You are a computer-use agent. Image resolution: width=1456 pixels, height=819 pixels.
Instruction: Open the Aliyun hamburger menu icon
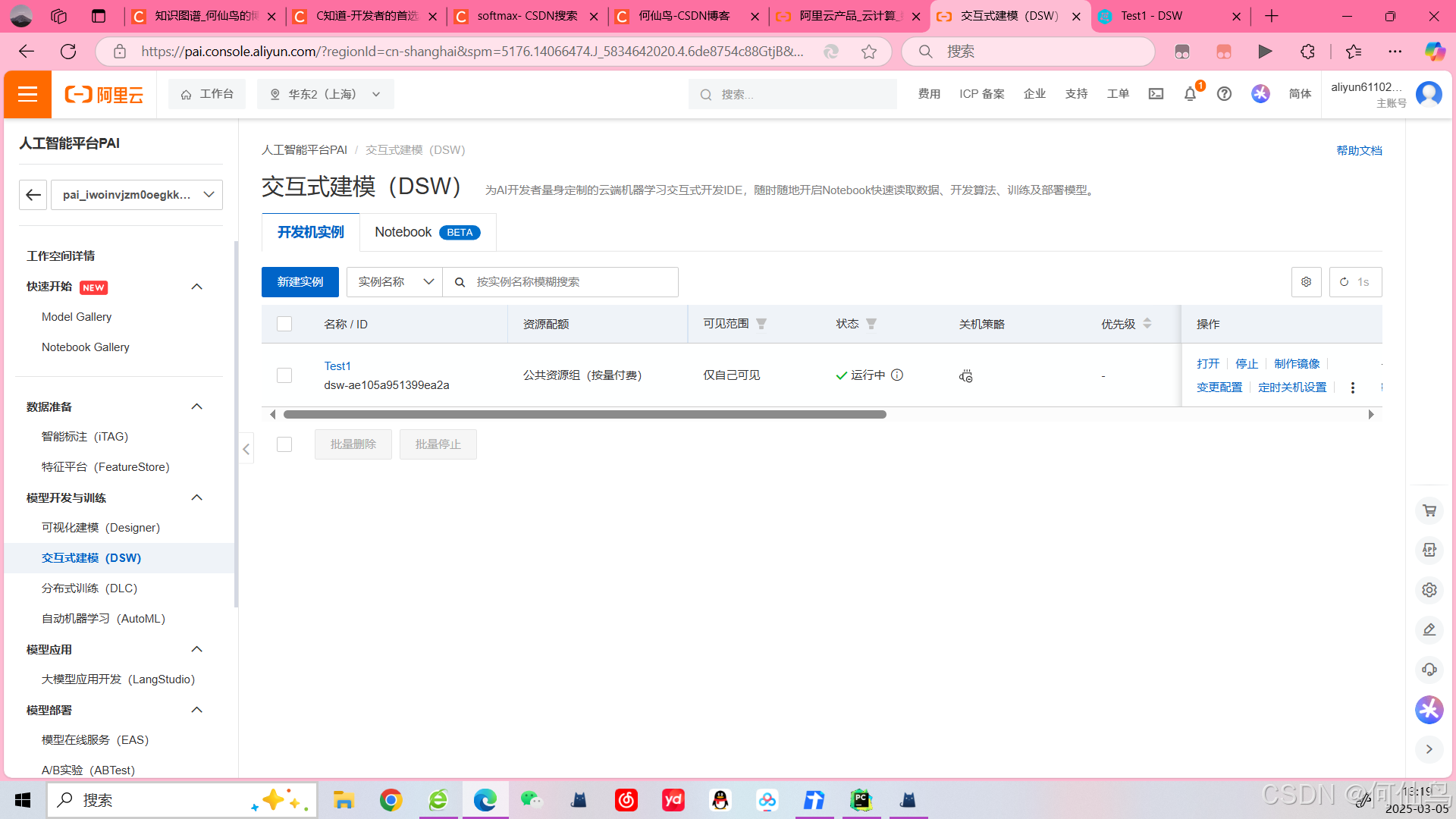click(28, 94)
